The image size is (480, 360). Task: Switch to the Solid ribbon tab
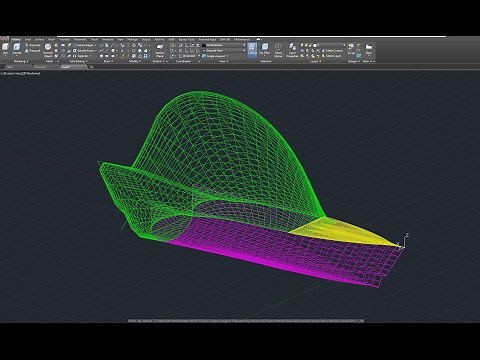point(28,39)
